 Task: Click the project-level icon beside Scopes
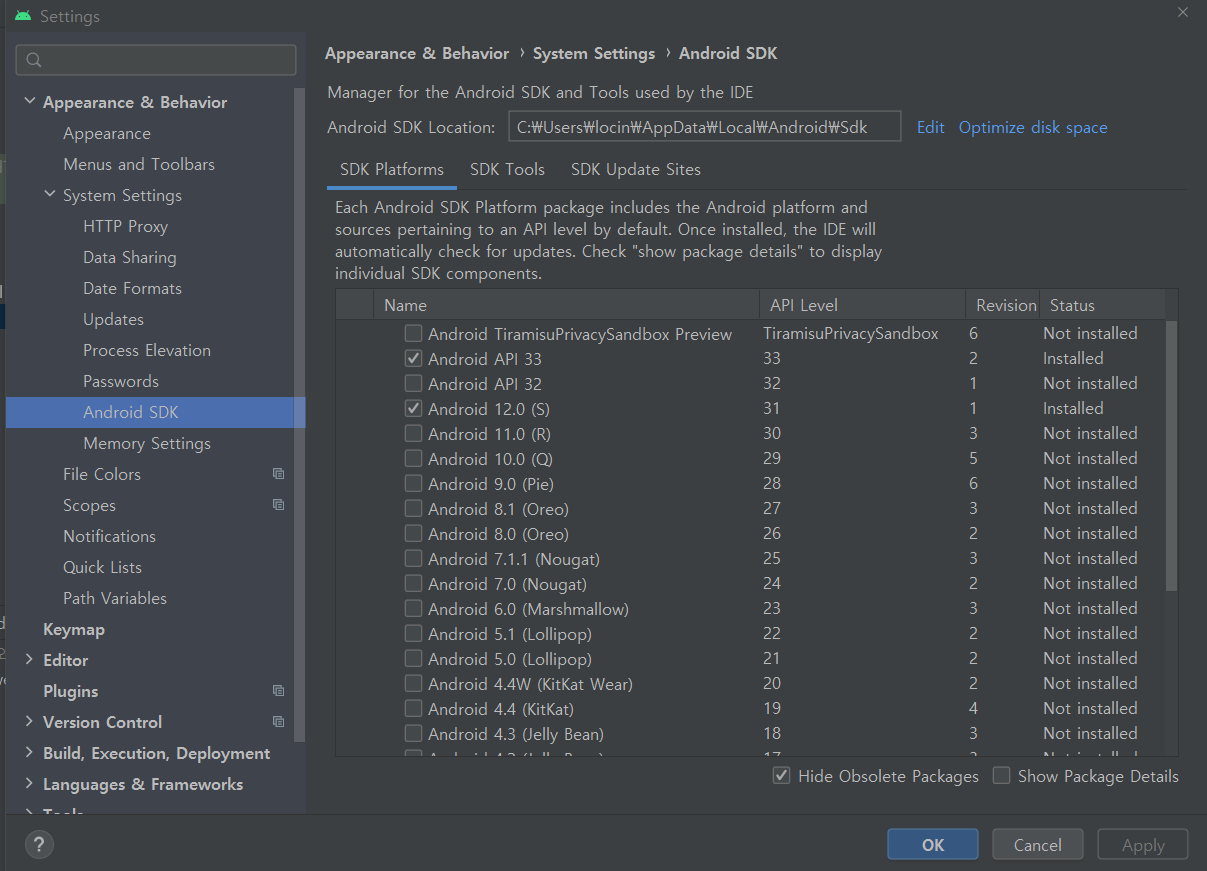pos(278,505)
